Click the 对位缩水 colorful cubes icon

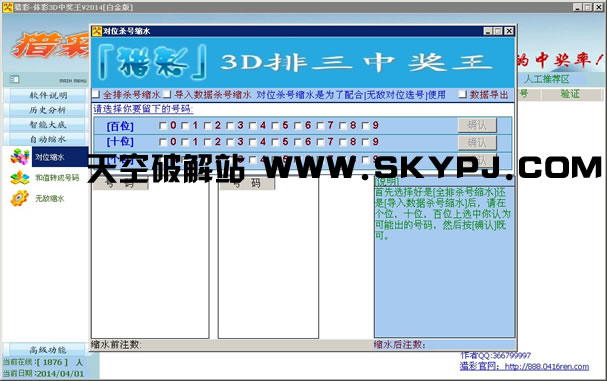19,157
